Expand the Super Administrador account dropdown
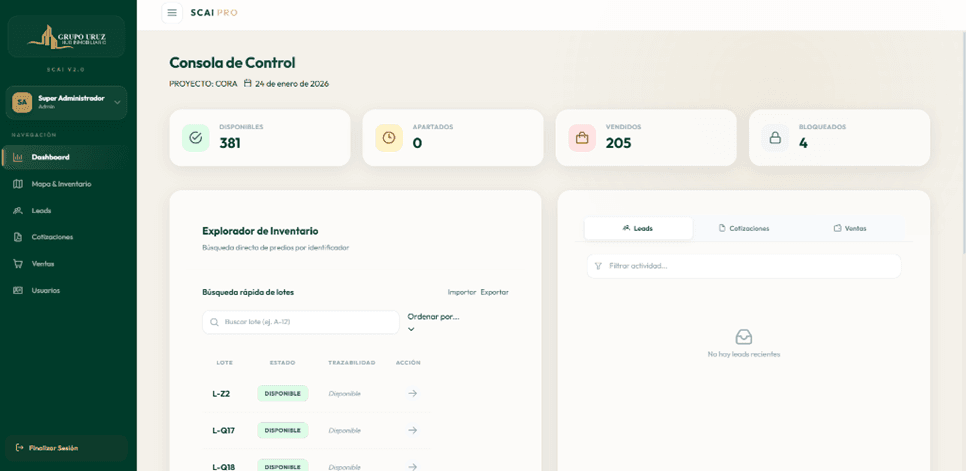Viewport: 966px width, 471px height. [117, 102]
